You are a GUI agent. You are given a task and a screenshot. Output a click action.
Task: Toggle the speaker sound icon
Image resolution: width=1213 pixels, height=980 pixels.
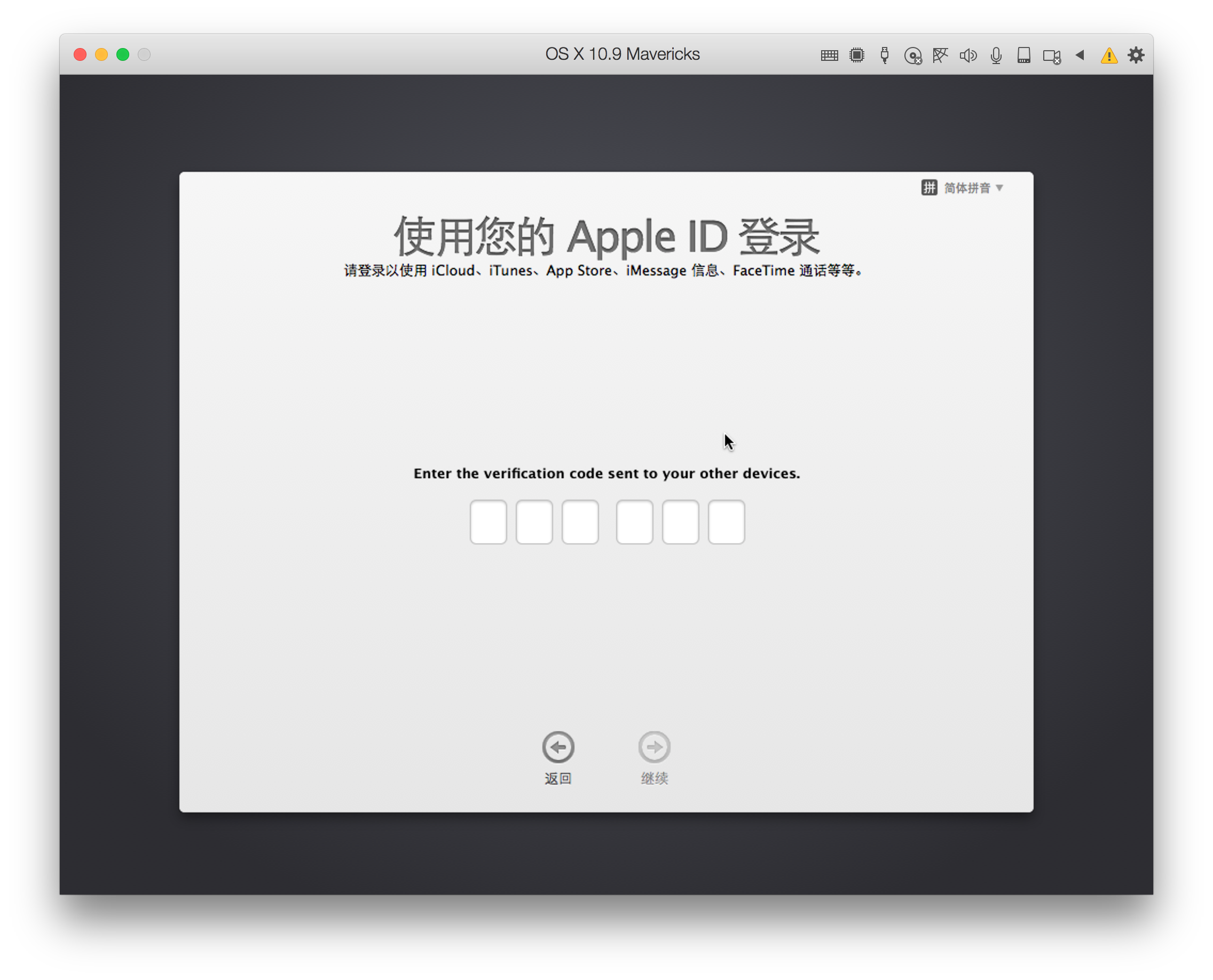point(968,55)
